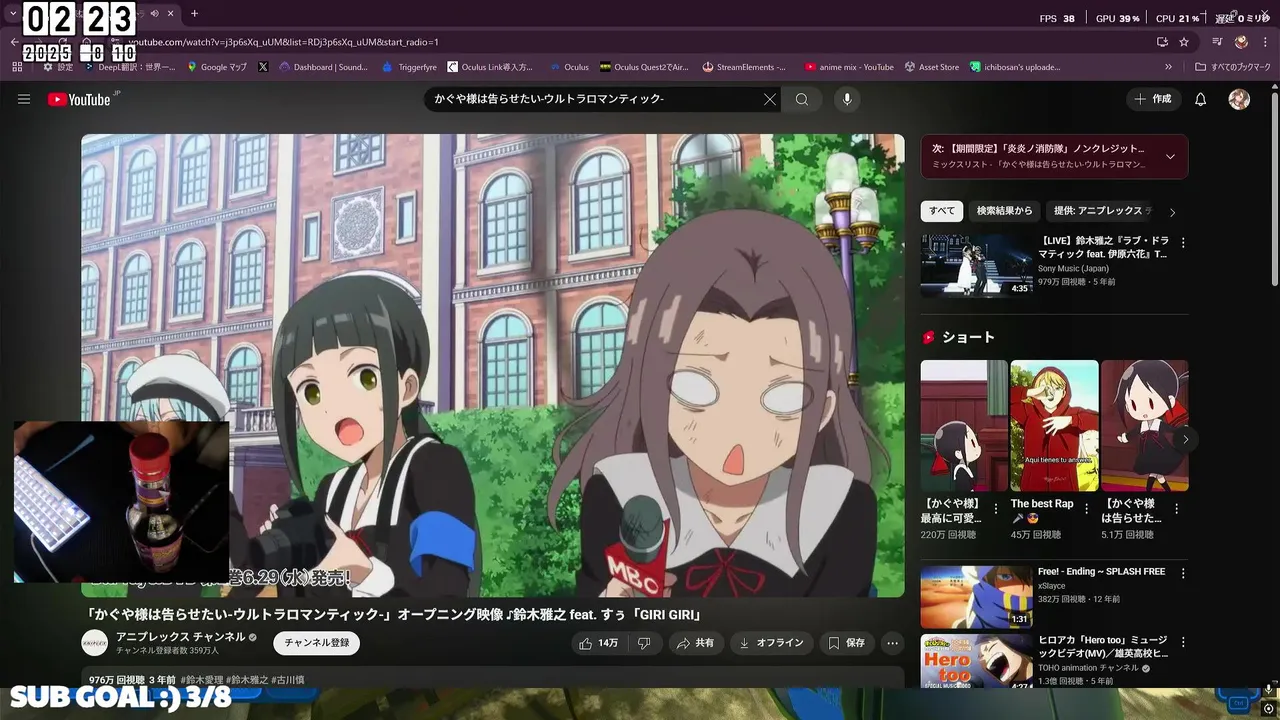This screenshot has height=720, width=1280.
Task: Open the LIVE 鈴木雅之 ラブ・ドラマティック thumbnail
Action: click(x=976, y=265)
